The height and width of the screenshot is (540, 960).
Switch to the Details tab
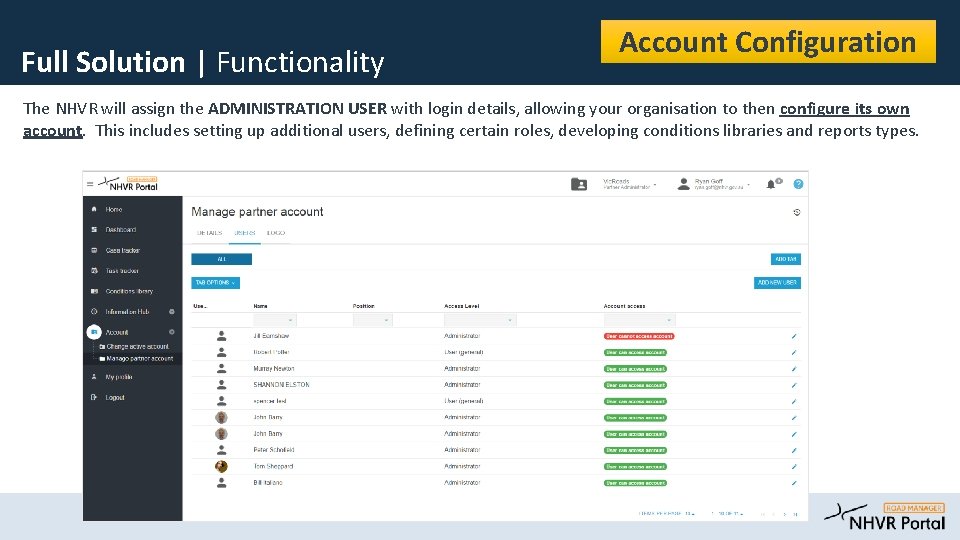(x=209, y=233)
